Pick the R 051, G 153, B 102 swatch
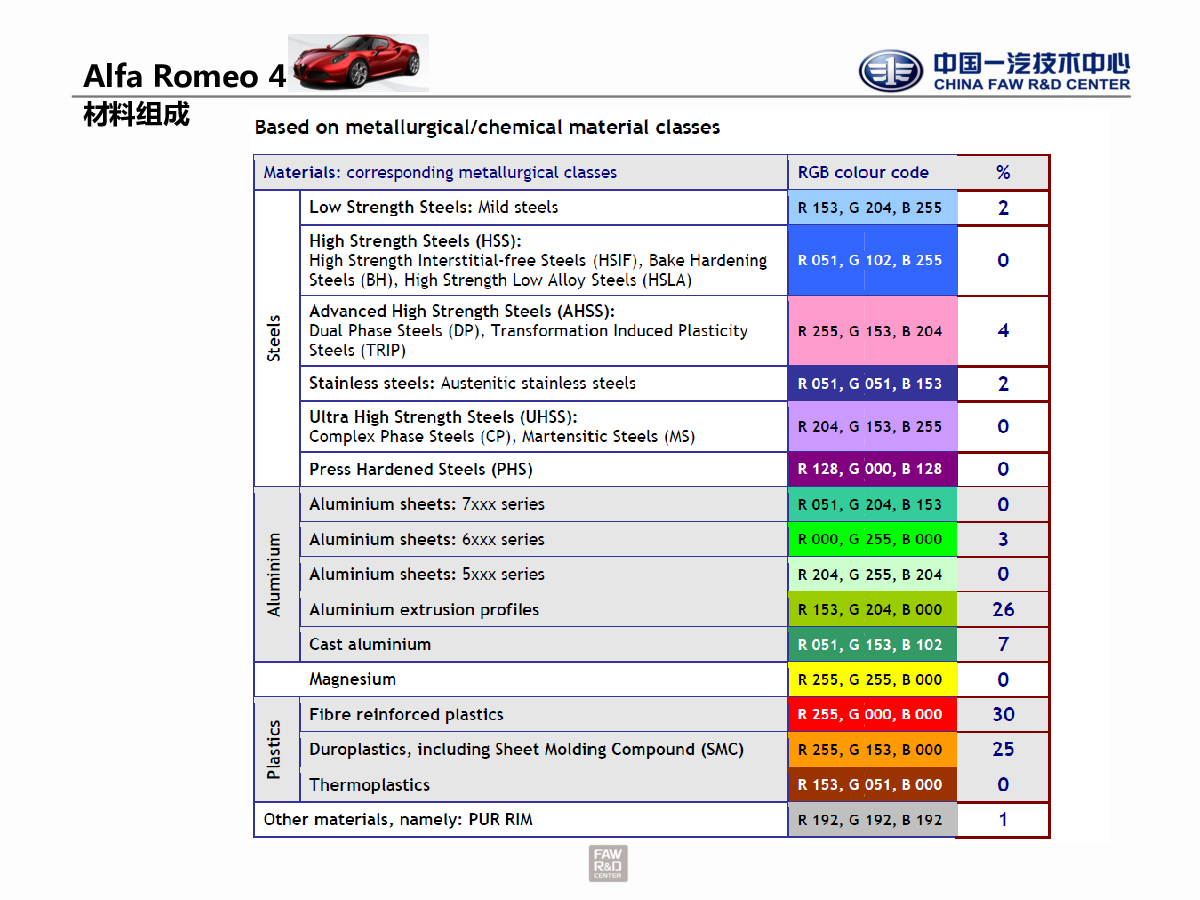Viewport: 1200px width, 900px height. (x=872, y=644)
